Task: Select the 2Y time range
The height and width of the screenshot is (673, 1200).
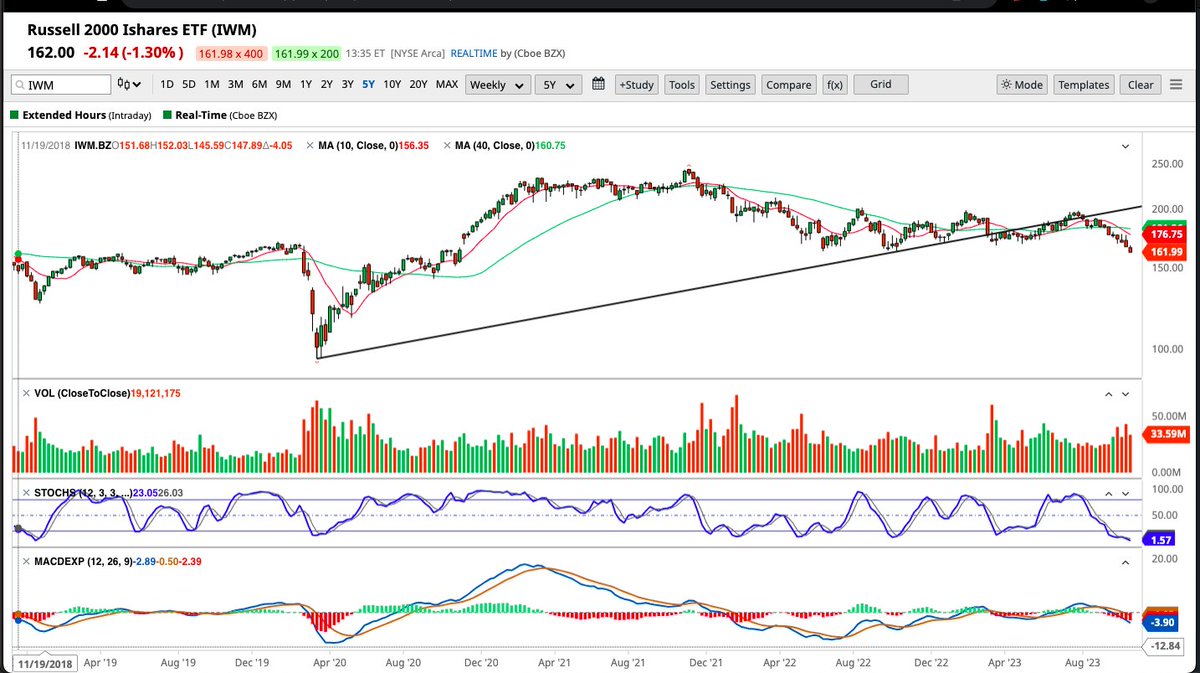Action: (327, 85)
